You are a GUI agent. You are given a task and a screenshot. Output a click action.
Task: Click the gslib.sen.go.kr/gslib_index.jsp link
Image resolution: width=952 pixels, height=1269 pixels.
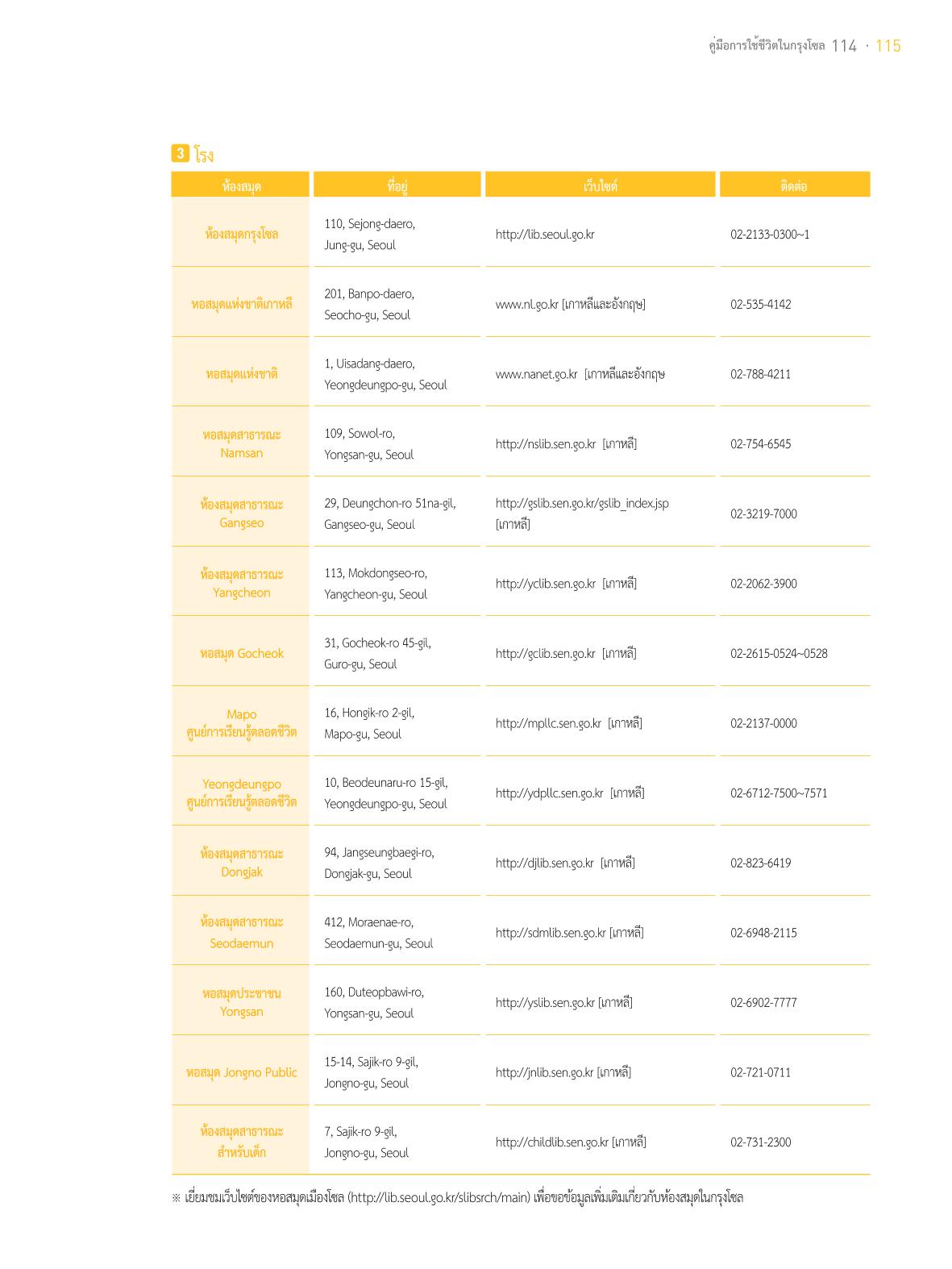pyautogui.click(x=582, y=503)
